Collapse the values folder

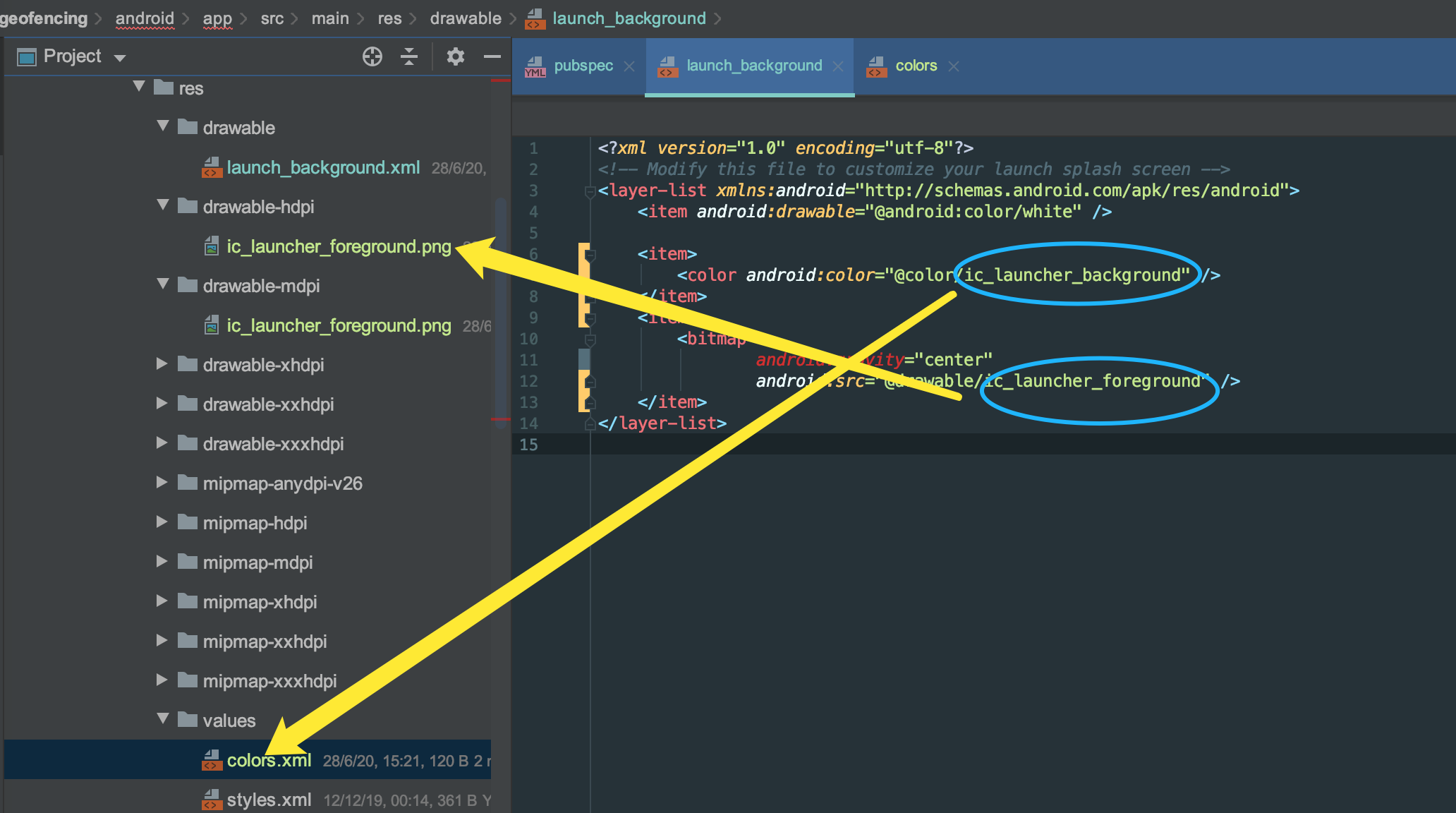click(163, 718)
